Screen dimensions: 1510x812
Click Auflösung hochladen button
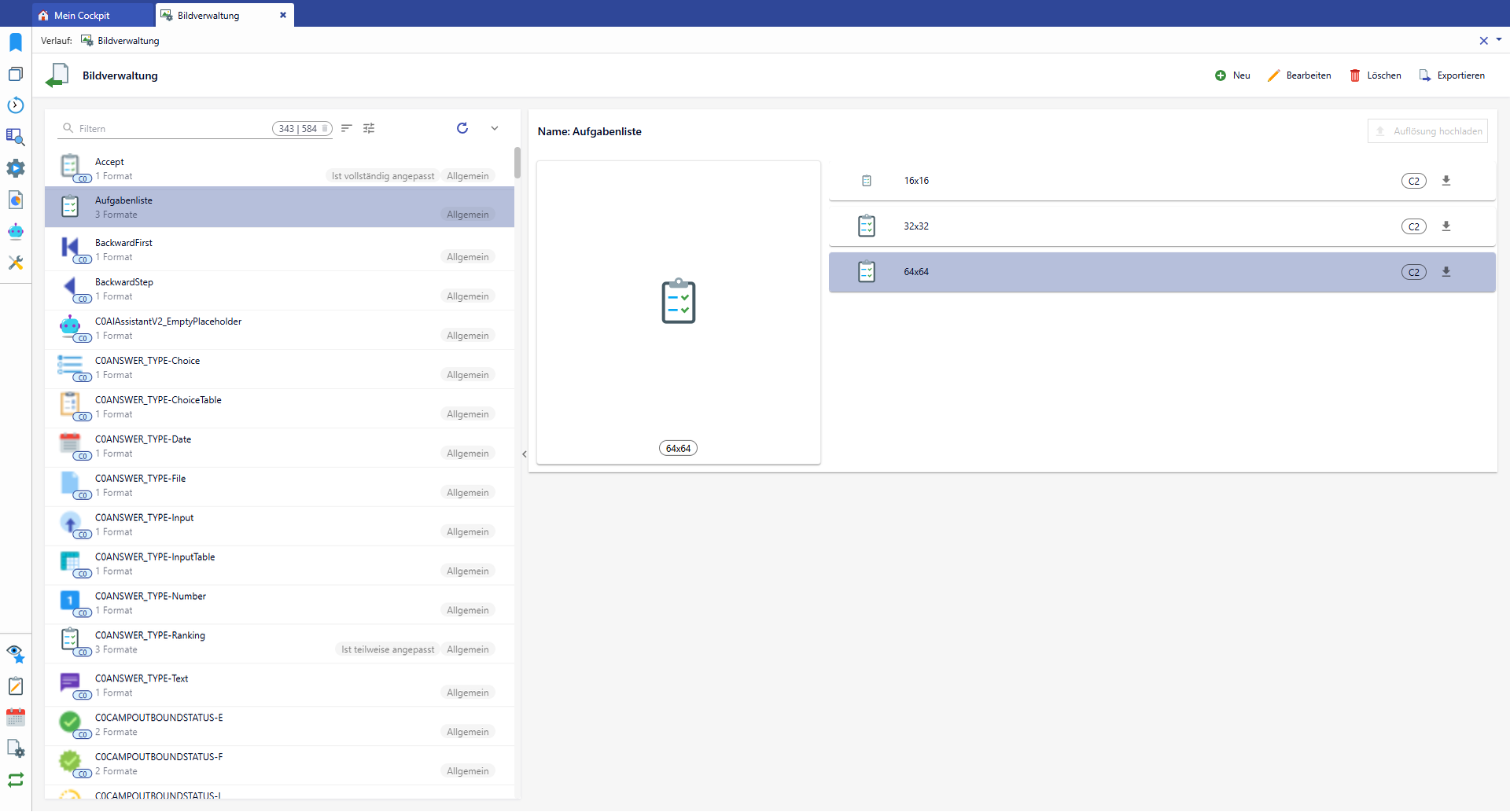click(x=1427, y=131)
